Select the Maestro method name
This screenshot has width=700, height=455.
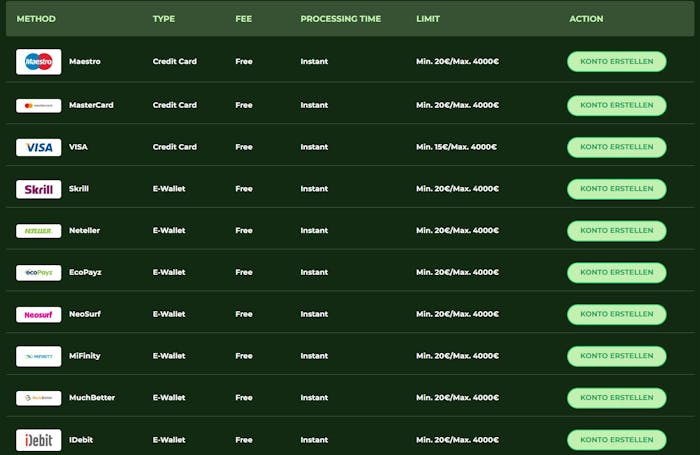point(85,62)
